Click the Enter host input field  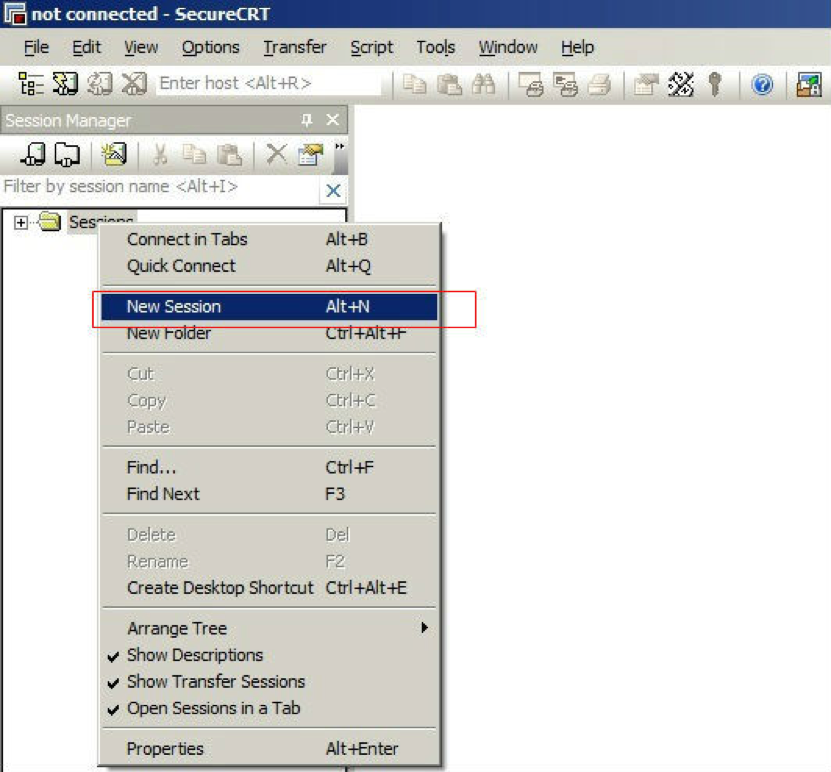tap(268, 84)
